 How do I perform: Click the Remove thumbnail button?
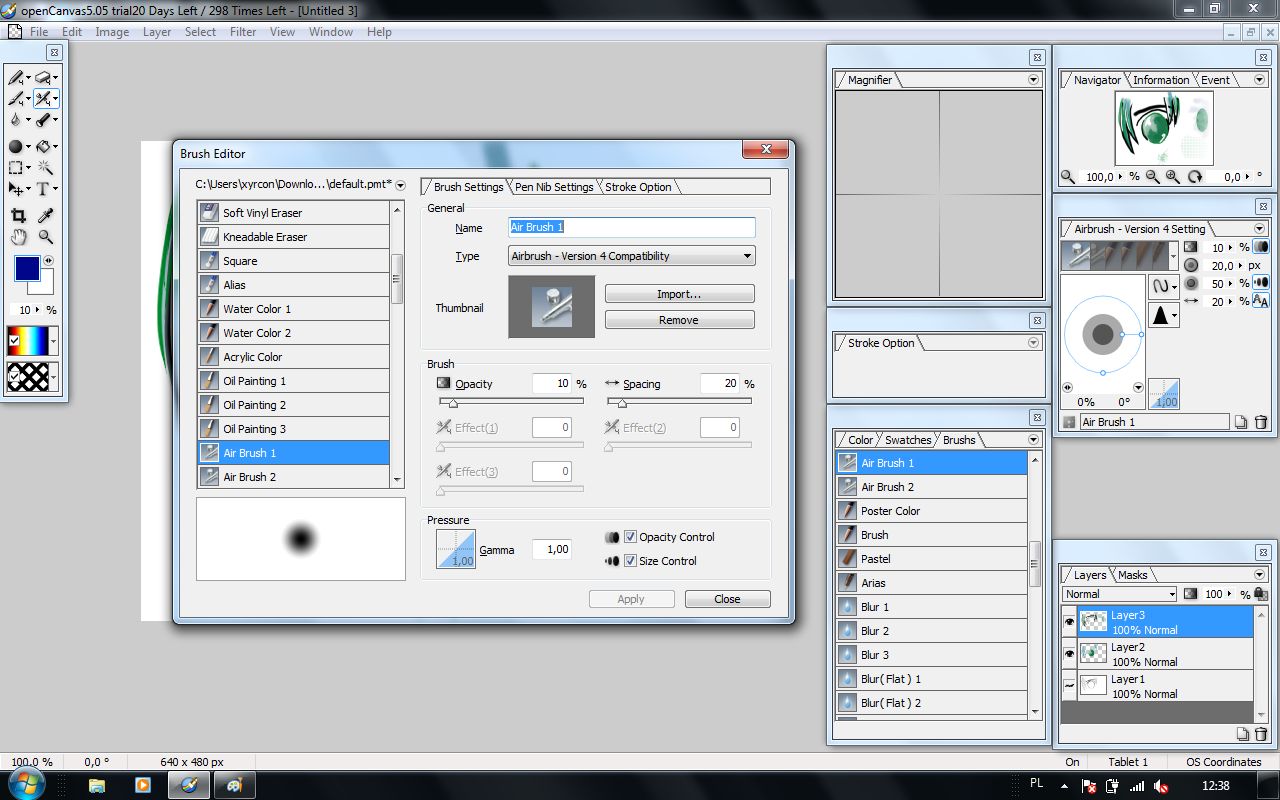pyautogui.click(x=679, y=320)
